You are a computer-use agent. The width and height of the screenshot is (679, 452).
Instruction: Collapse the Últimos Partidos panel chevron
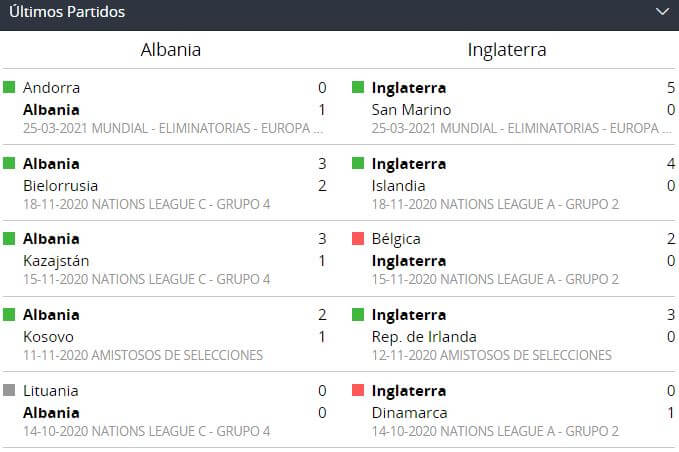click(x=661, y=12)
